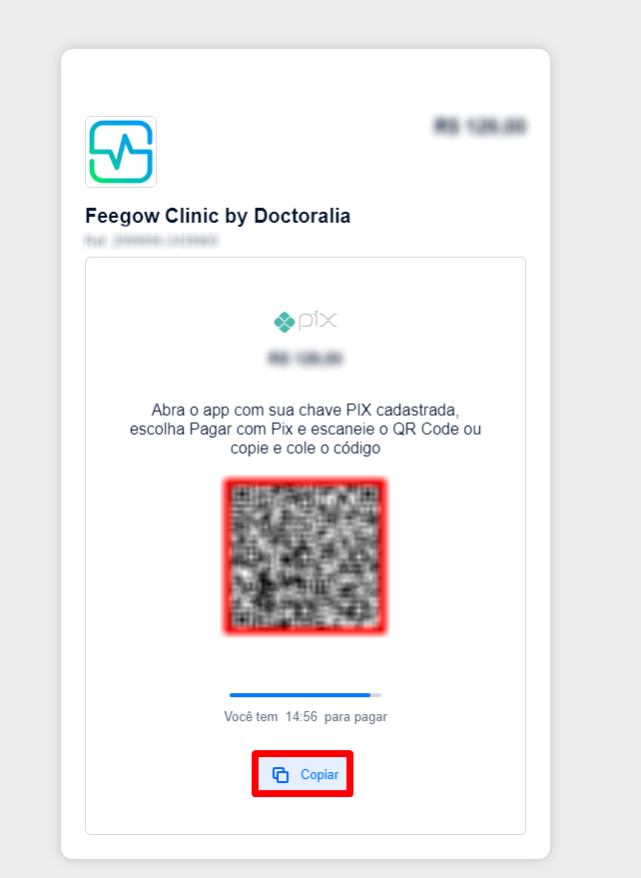The width and height of the screenshot is (641, 878).
Task: Click the 'para pagar' label
Action: [x=355, y=717]
